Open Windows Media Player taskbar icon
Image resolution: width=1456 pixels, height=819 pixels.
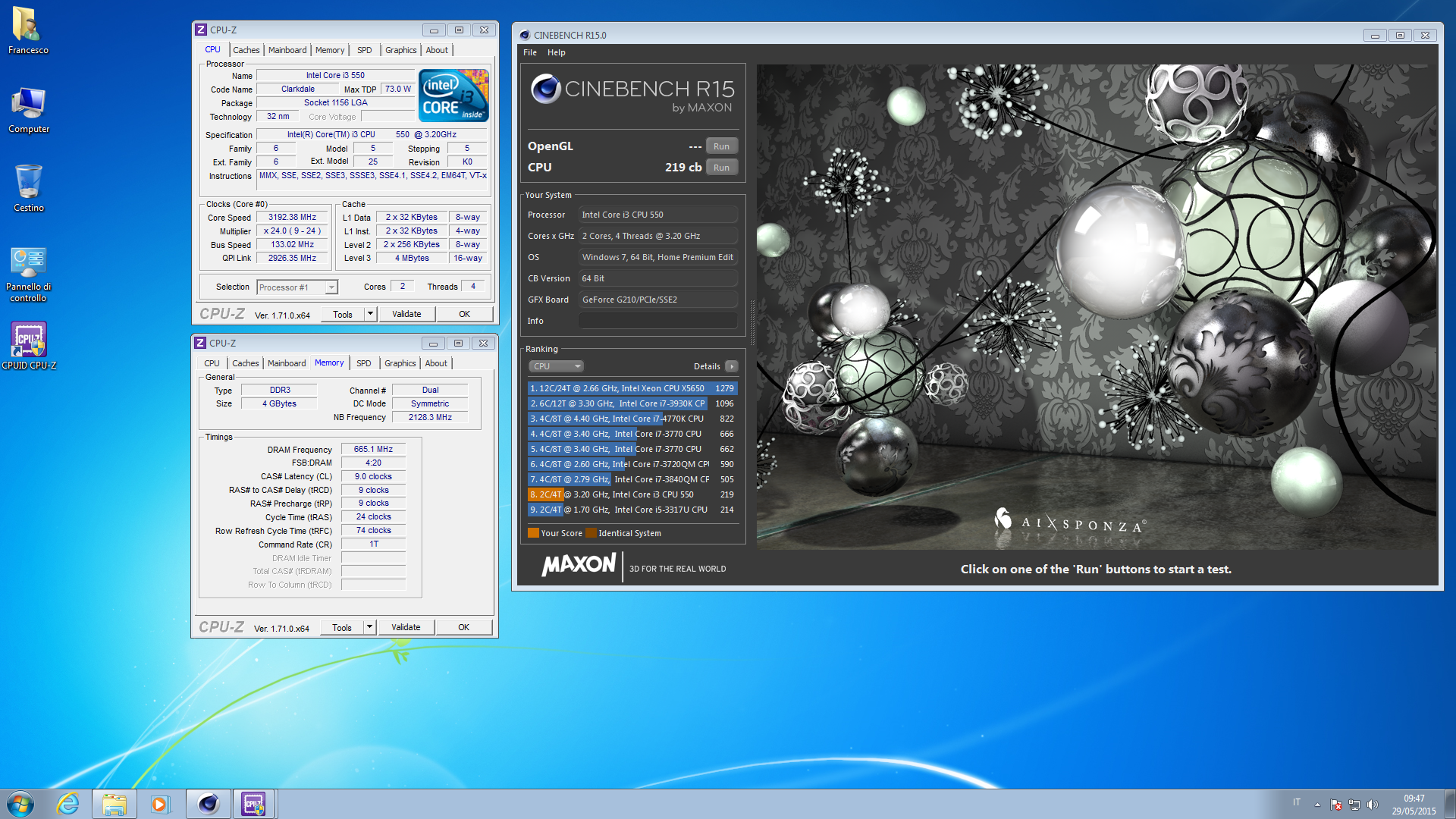click(x=160, y=804)
